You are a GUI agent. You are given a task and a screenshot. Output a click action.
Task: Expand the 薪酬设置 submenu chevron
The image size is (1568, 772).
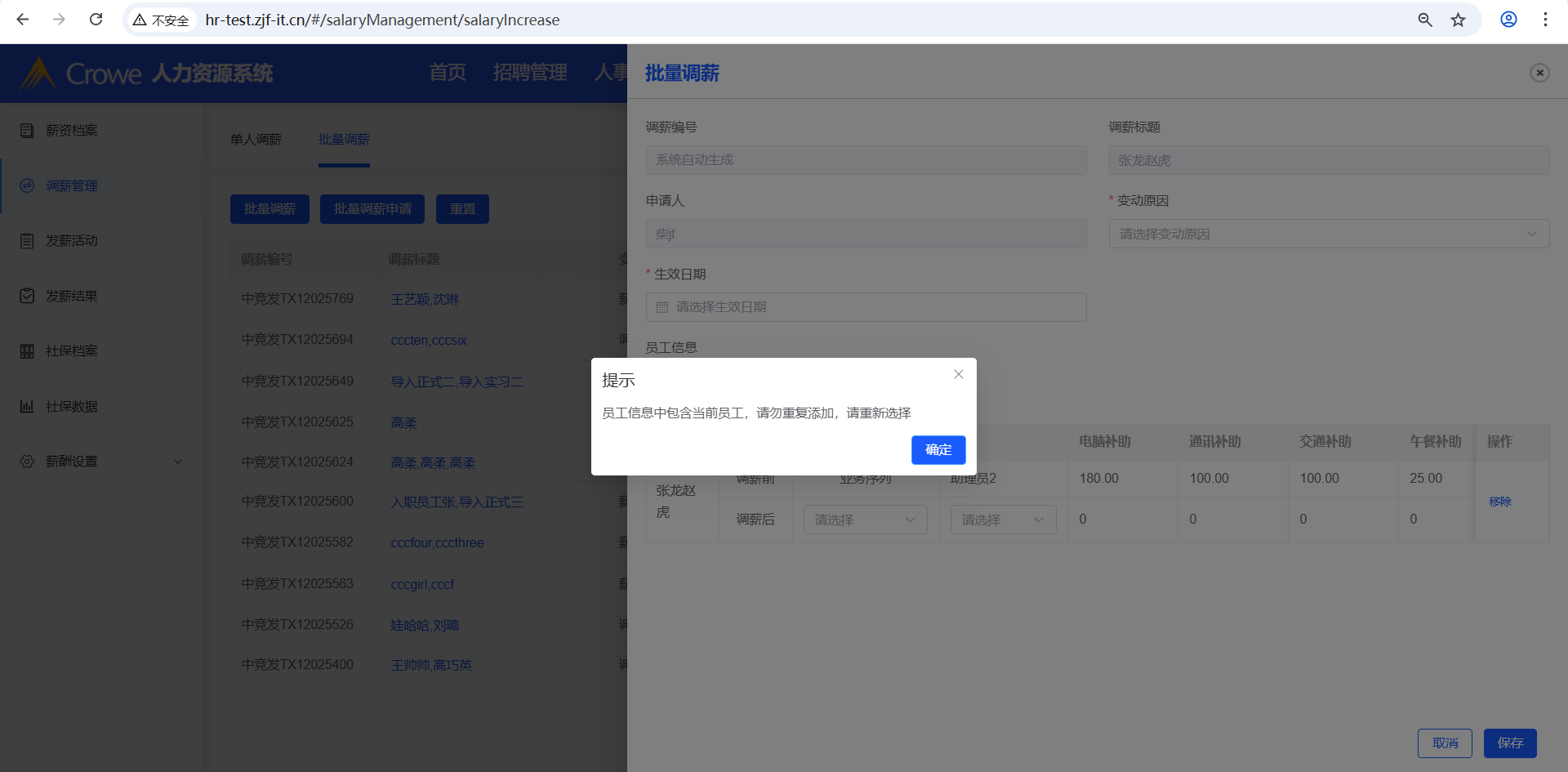[178, 462]
